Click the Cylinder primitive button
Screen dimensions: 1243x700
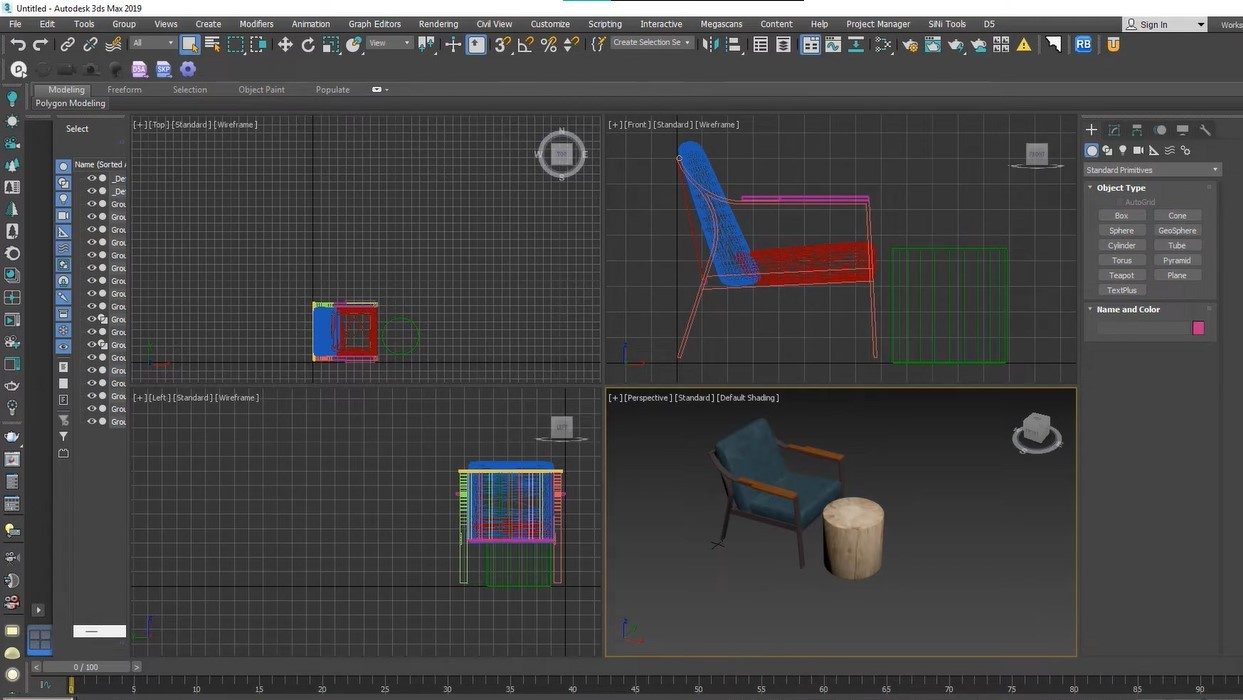click(x=1121, y=246)
